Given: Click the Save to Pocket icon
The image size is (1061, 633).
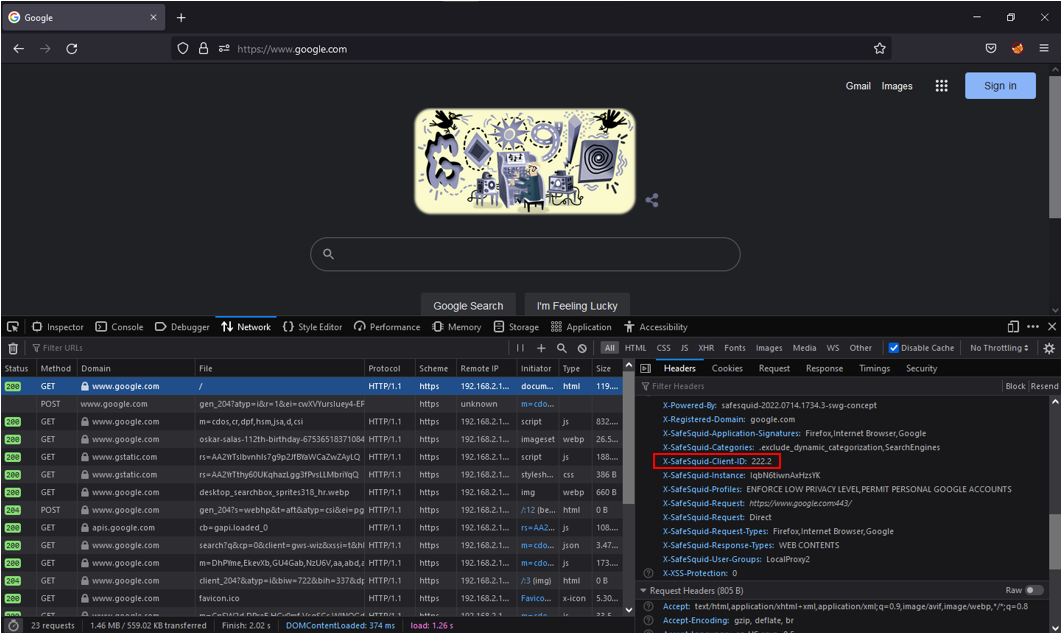Looking at the screenshot, I should pyautogui.click(x=991, y=49).
